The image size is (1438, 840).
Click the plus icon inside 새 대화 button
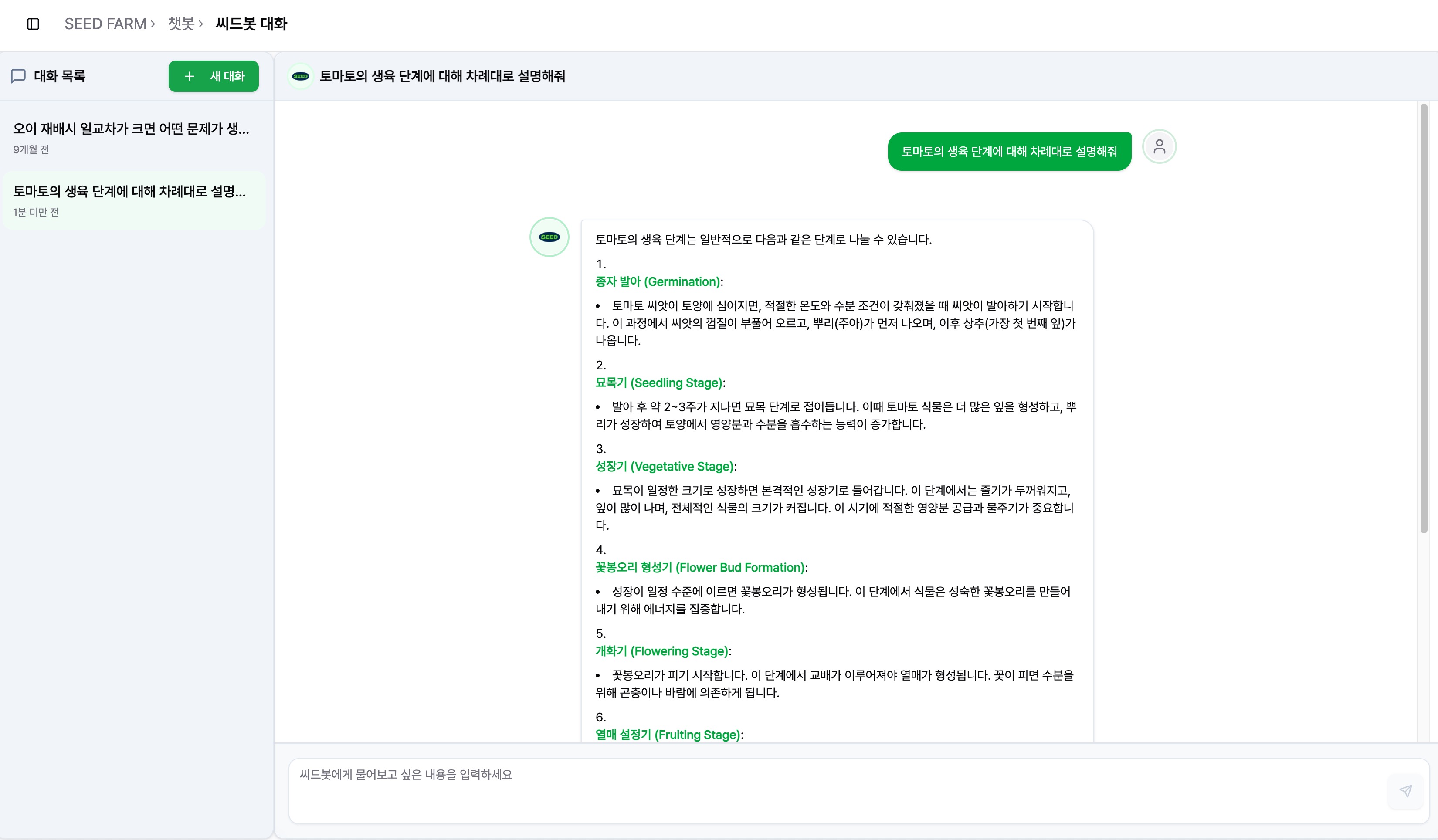(190, 76)
